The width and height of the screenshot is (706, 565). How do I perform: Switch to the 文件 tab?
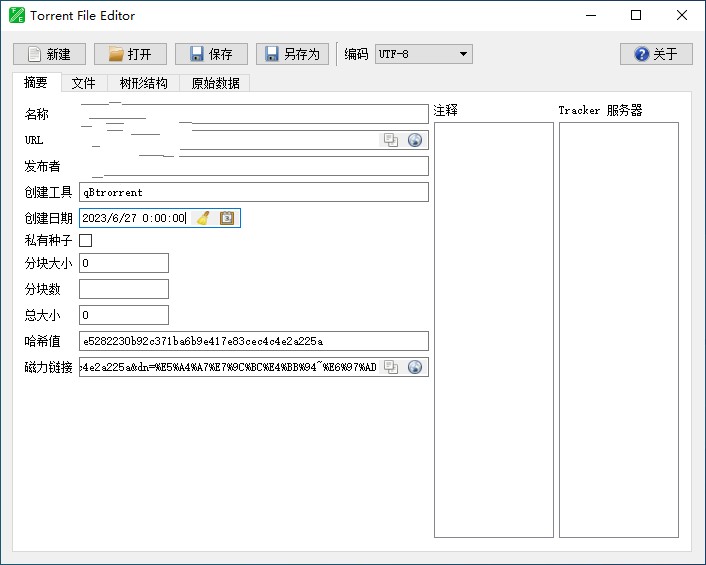coord(84,83)
